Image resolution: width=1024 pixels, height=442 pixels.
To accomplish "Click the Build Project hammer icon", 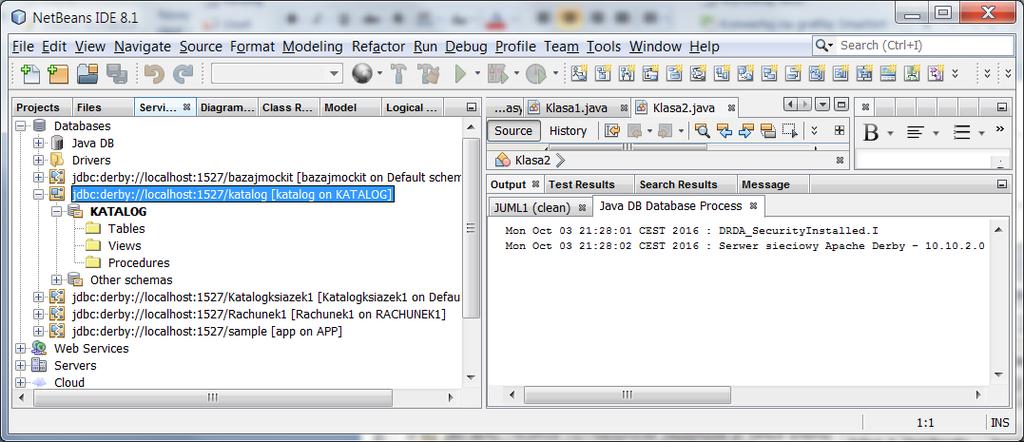I will coord(398,74).
